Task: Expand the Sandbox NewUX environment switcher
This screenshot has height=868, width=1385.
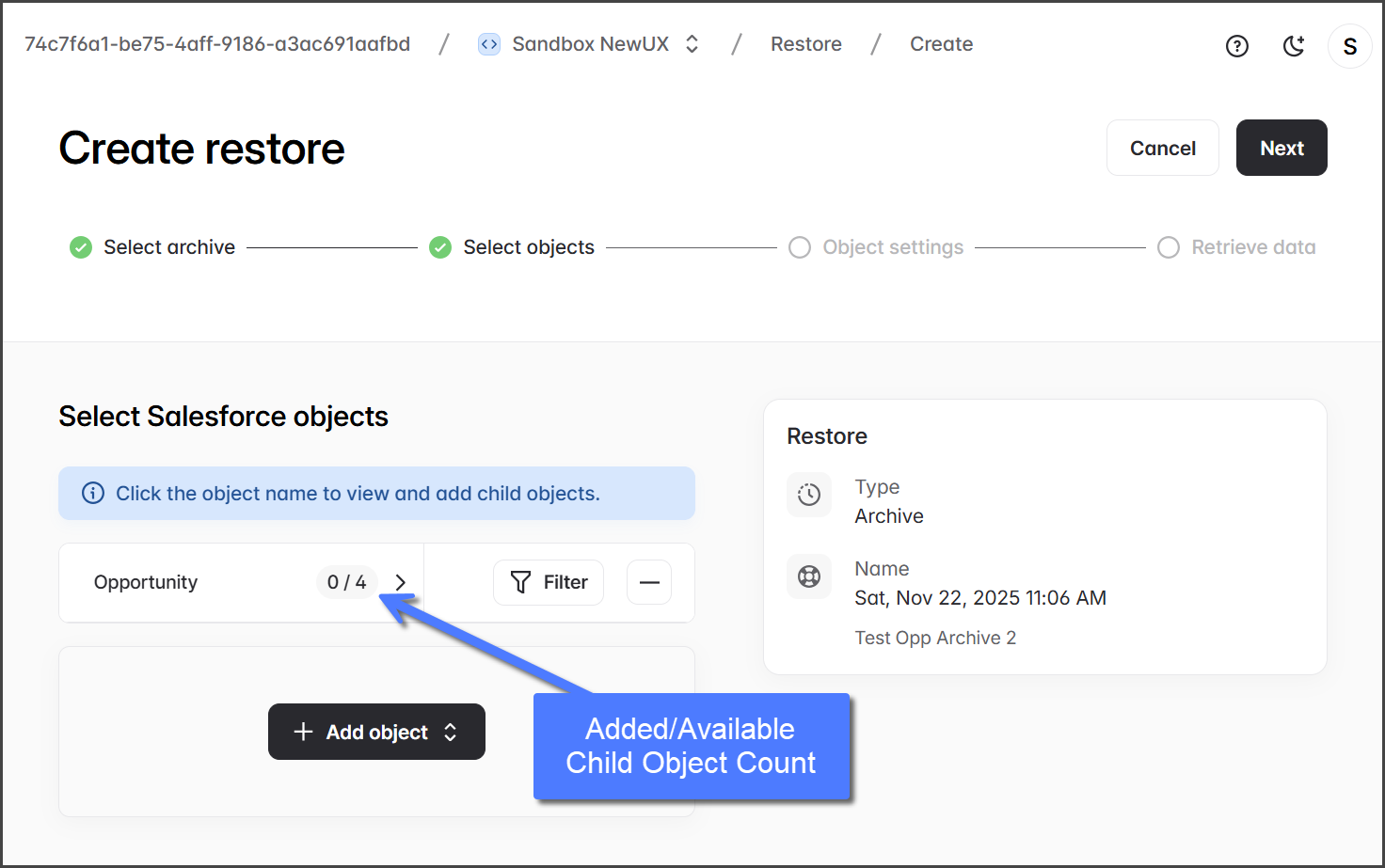Action: [x=692, y=44]
